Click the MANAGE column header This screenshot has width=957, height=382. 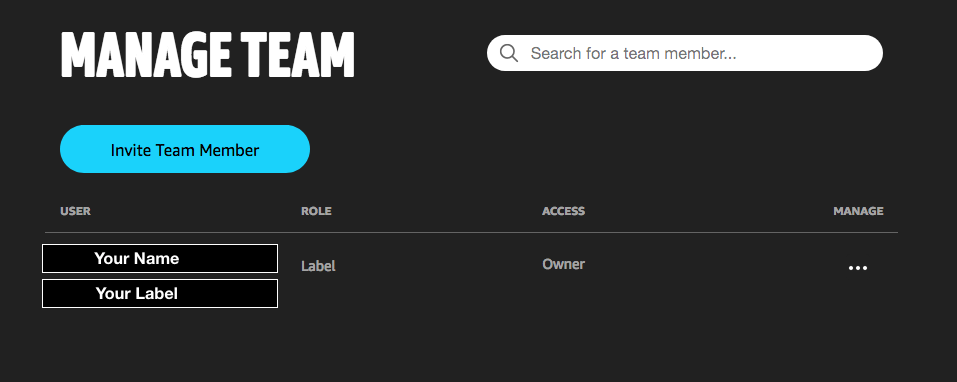[x=858, y=211]
